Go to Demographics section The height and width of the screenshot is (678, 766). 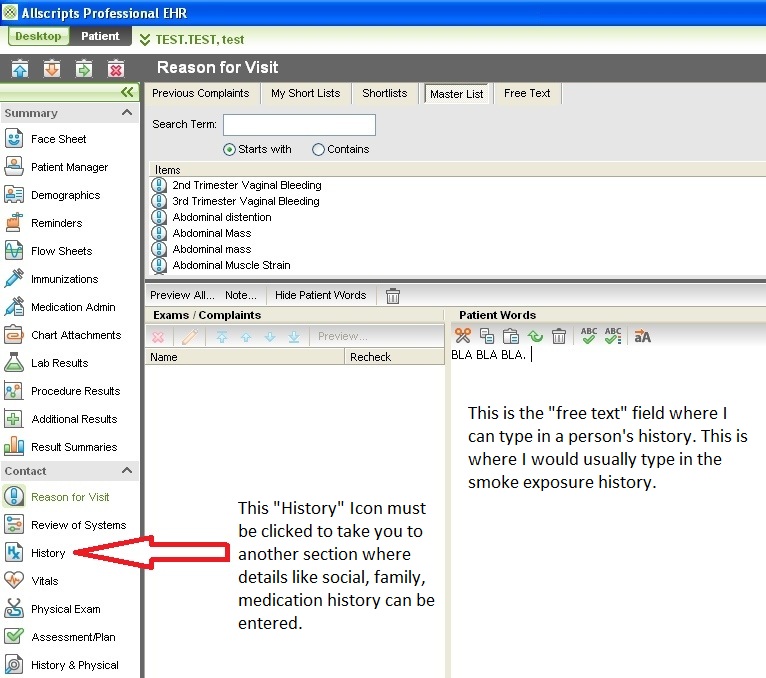[x=65, y=195]
